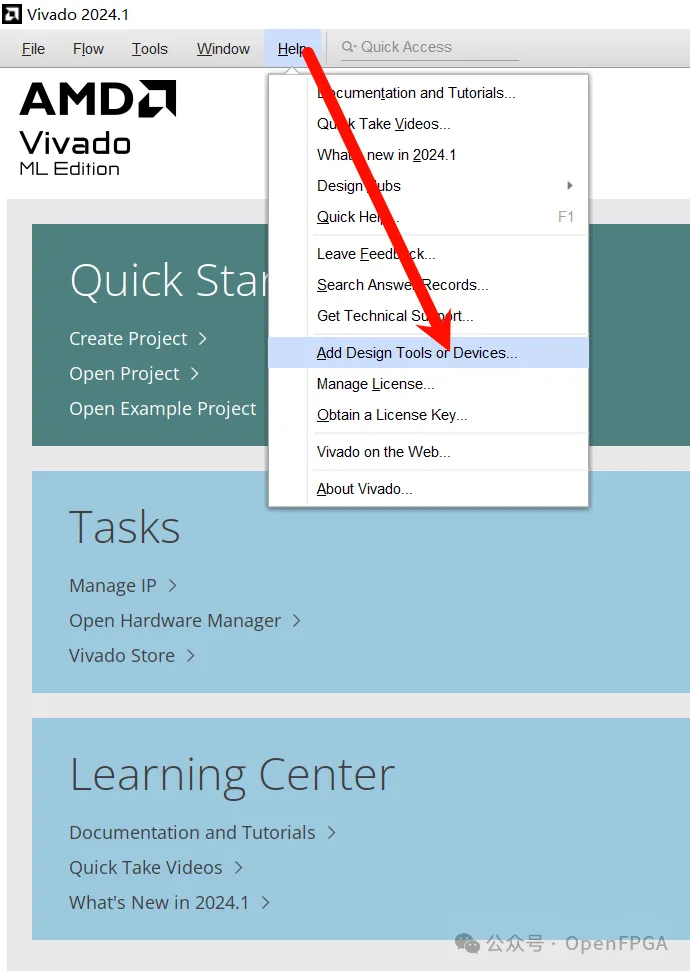The image size is (690, 971).
Task: Open the File menu
Action: 33,49
